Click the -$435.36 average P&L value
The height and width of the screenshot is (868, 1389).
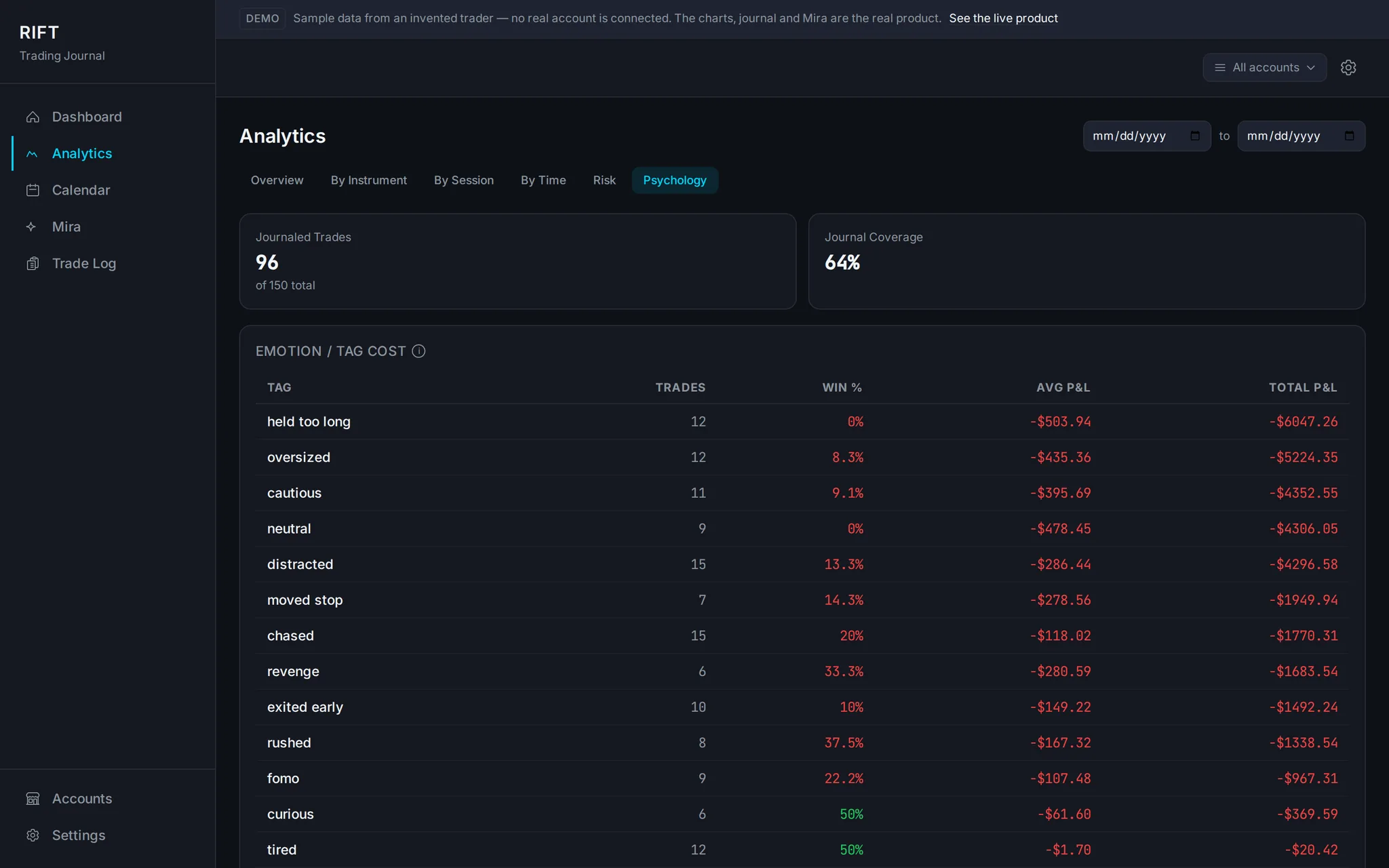pos(1060,458)
